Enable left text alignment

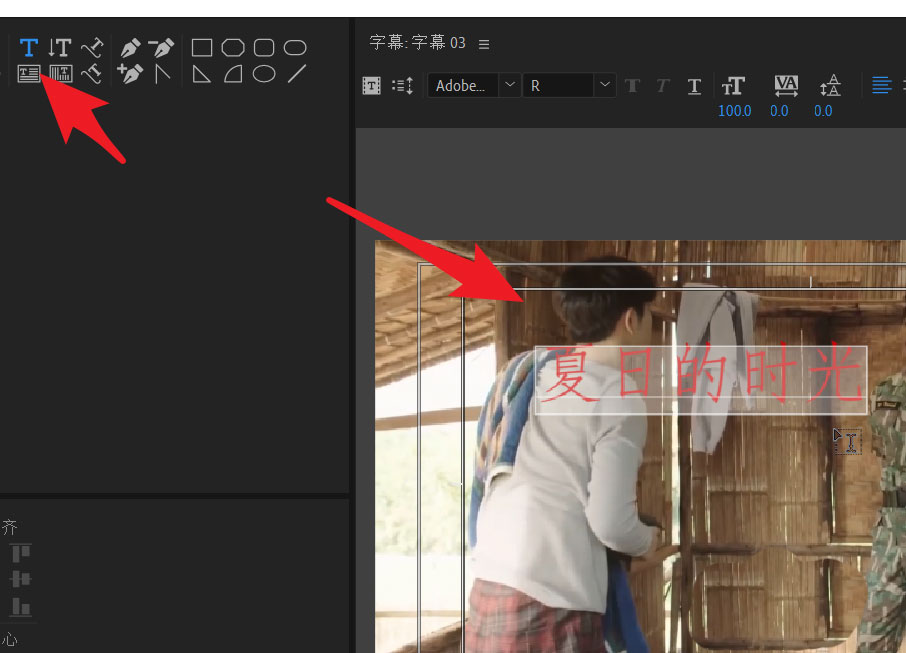click(881, 86)
